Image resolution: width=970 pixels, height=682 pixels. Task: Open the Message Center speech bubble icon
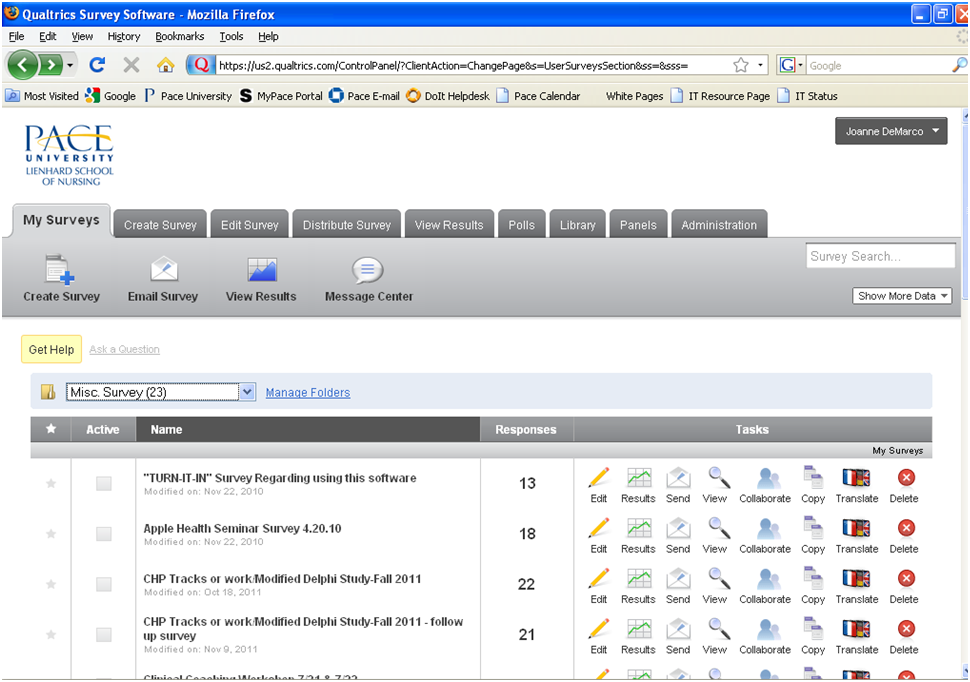[368, 271]
